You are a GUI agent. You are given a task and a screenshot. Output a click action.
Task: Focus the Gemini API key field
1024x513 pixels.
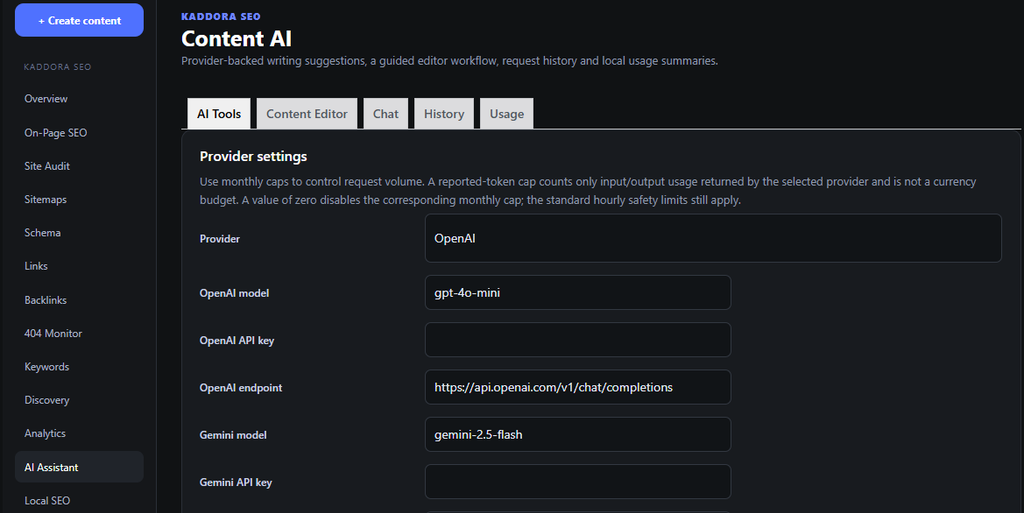tap(578, 482)
